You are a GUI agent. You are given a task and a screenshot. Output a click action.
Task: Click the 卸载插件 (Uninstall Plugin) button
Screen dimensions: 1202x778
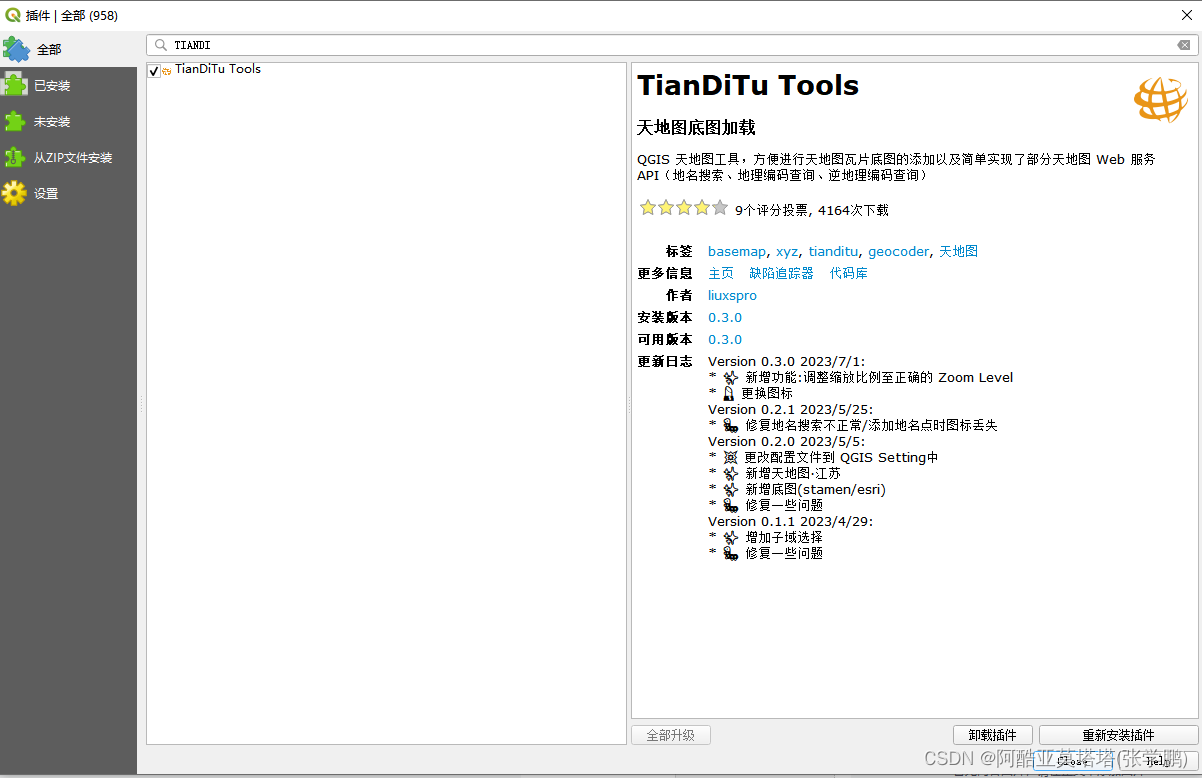(992, 734)
